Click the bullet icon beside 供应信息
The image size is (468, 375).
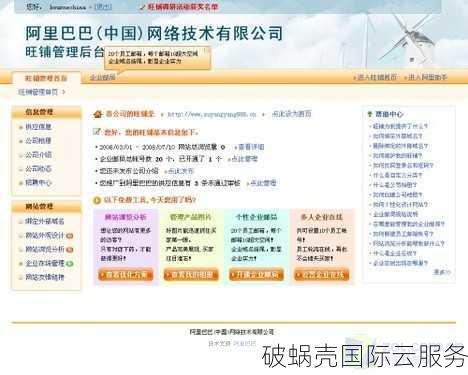[21, 127]
